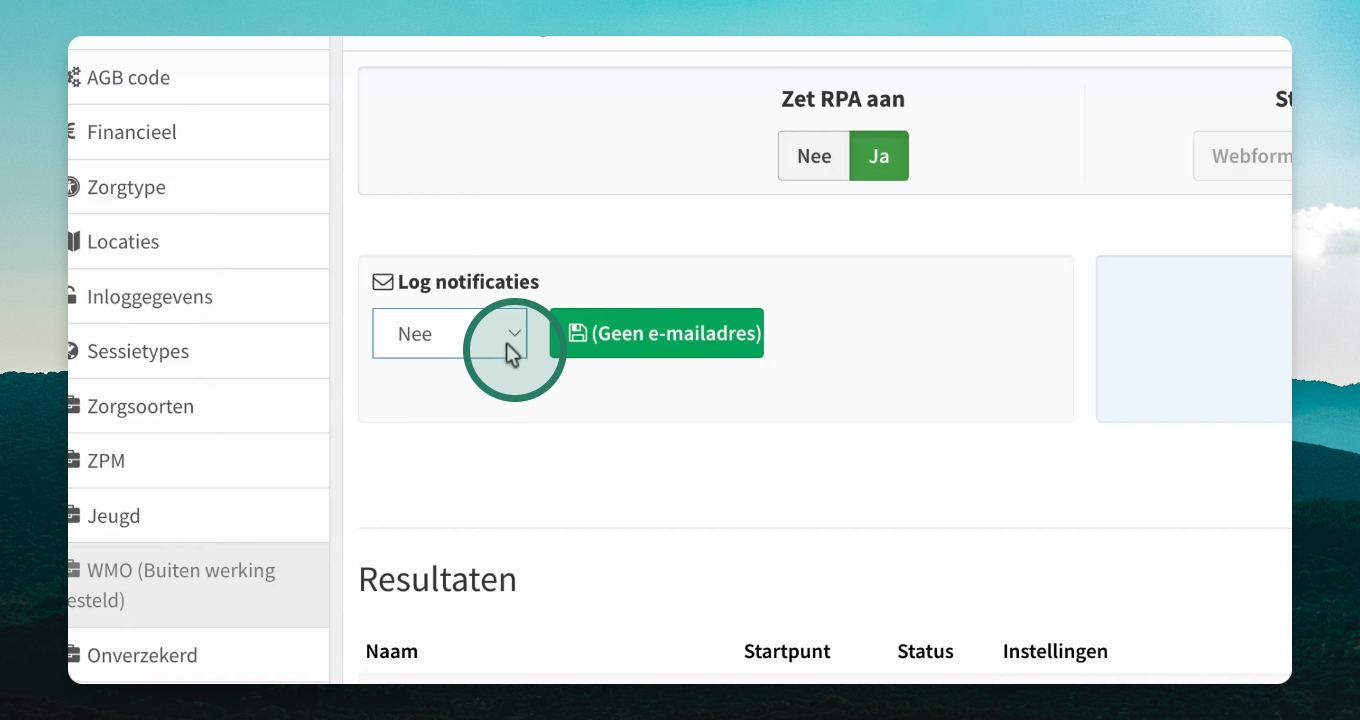Viewport: 1360px width, 720px height.
Task: Click the Startpunt column header
Action: 787,652
